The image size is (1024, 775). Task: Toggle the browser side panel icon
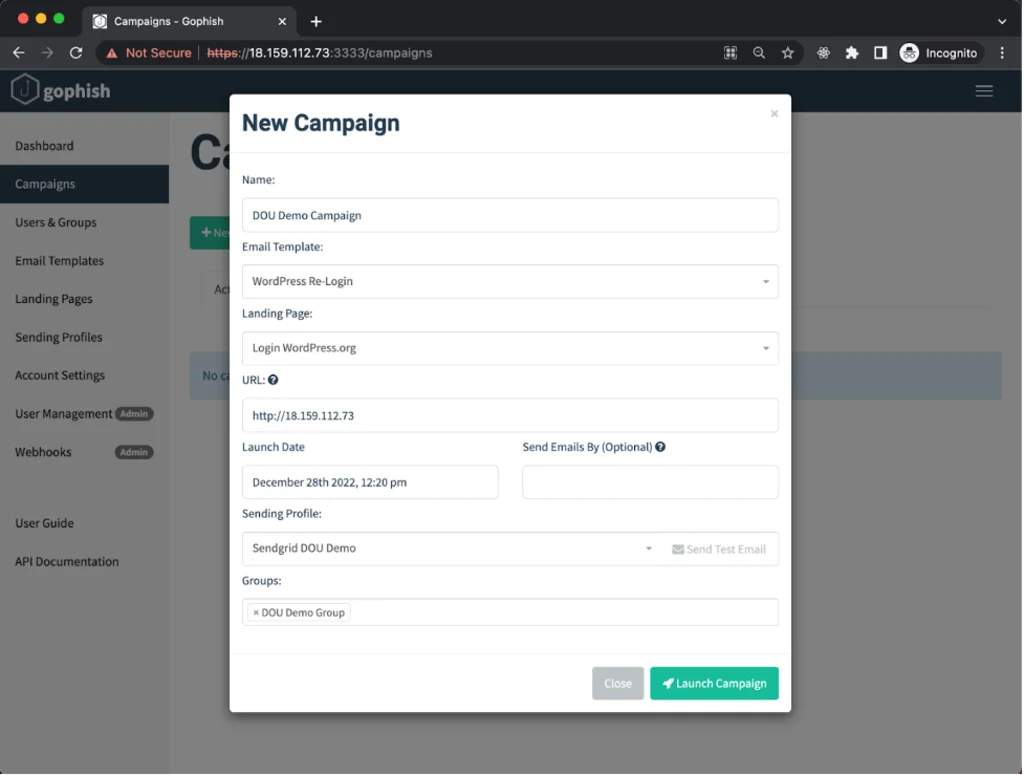coord(880,53)
